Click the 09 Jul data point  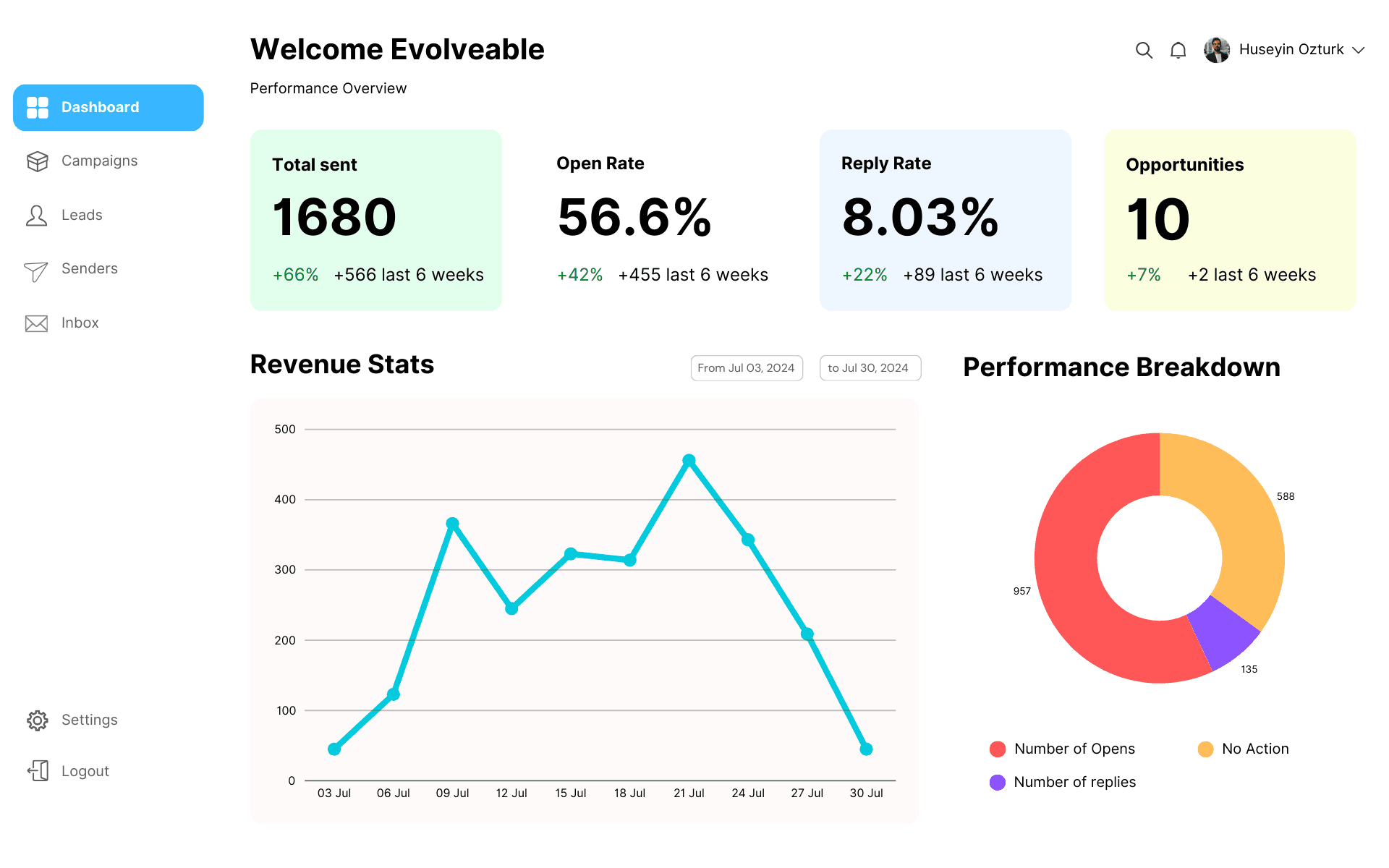coord(452,524)
